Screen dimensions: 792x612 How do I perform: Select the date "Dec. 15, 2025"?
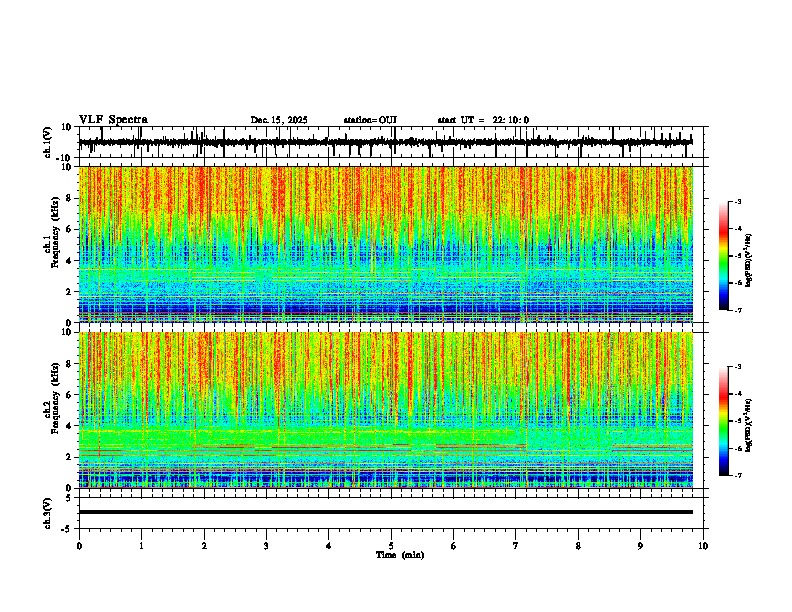279,120
